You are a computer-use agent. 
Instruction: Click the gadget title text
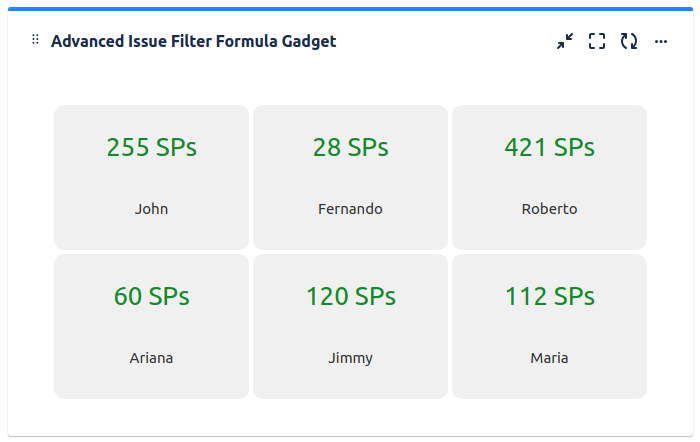tap(193, 41)
